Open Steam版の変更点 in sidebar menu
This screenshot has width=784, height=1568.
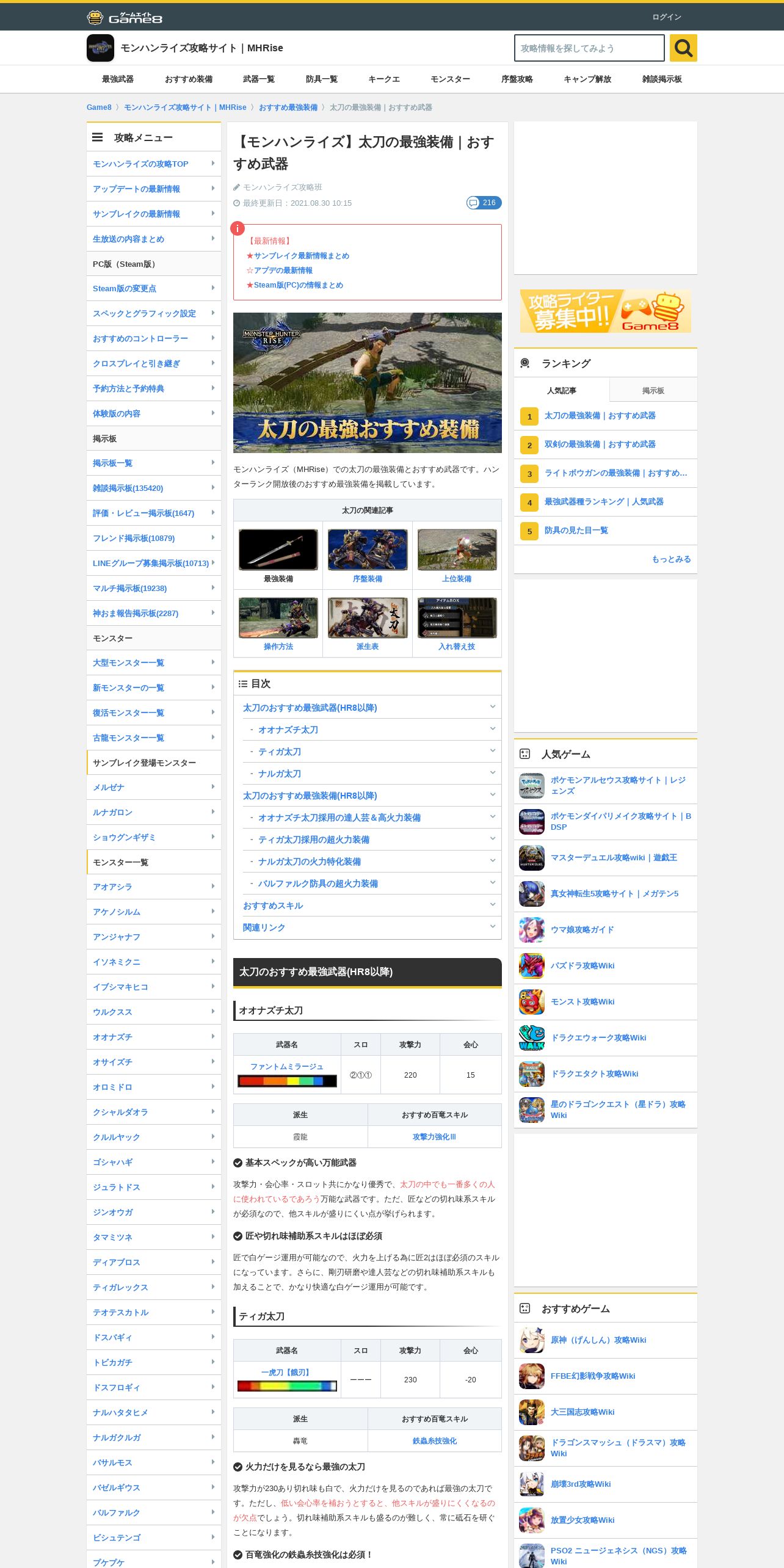pyautogui.click(x=154, y=288)
